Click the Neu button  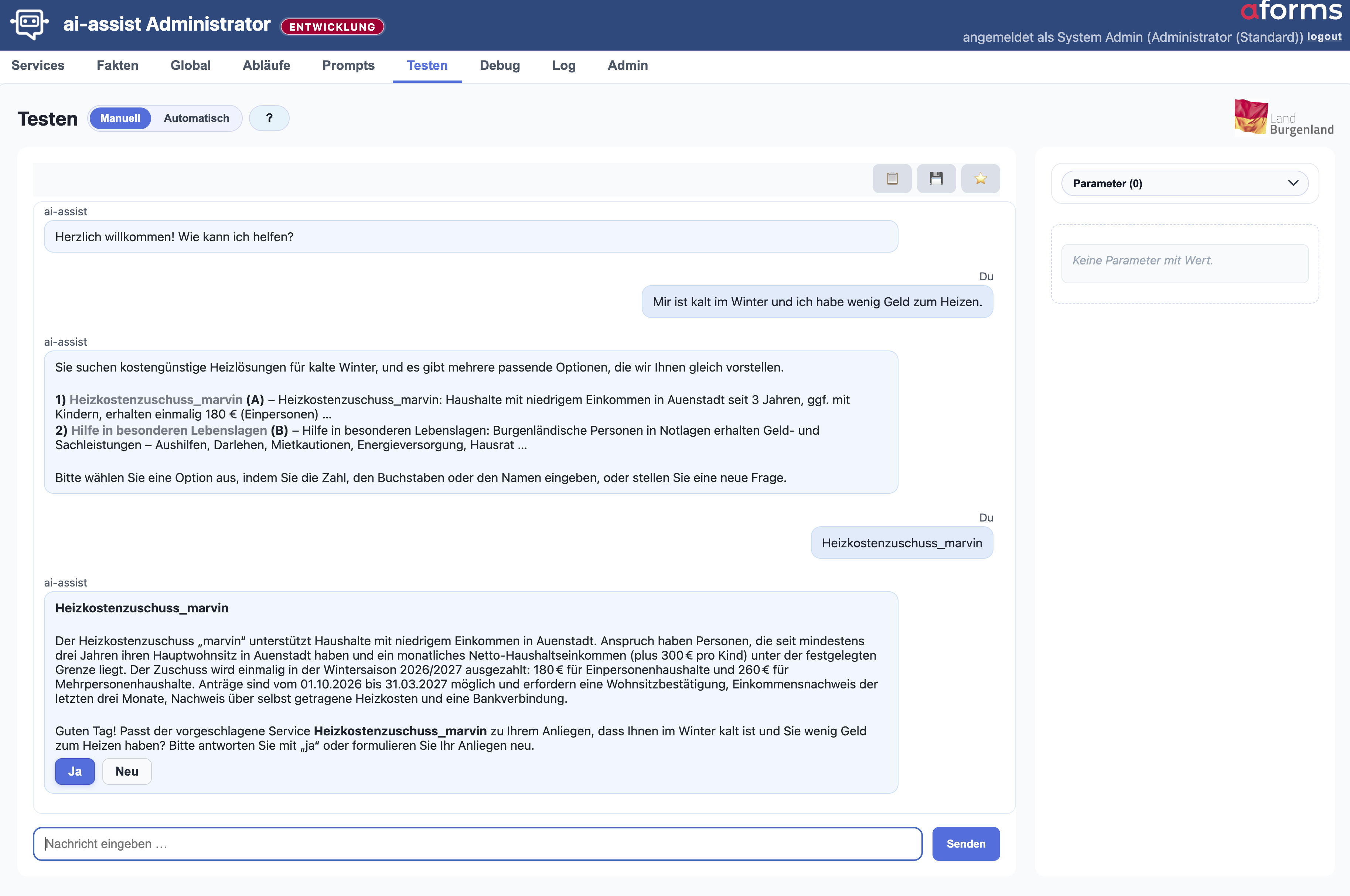pyautogui.click(x=127, y=772)
